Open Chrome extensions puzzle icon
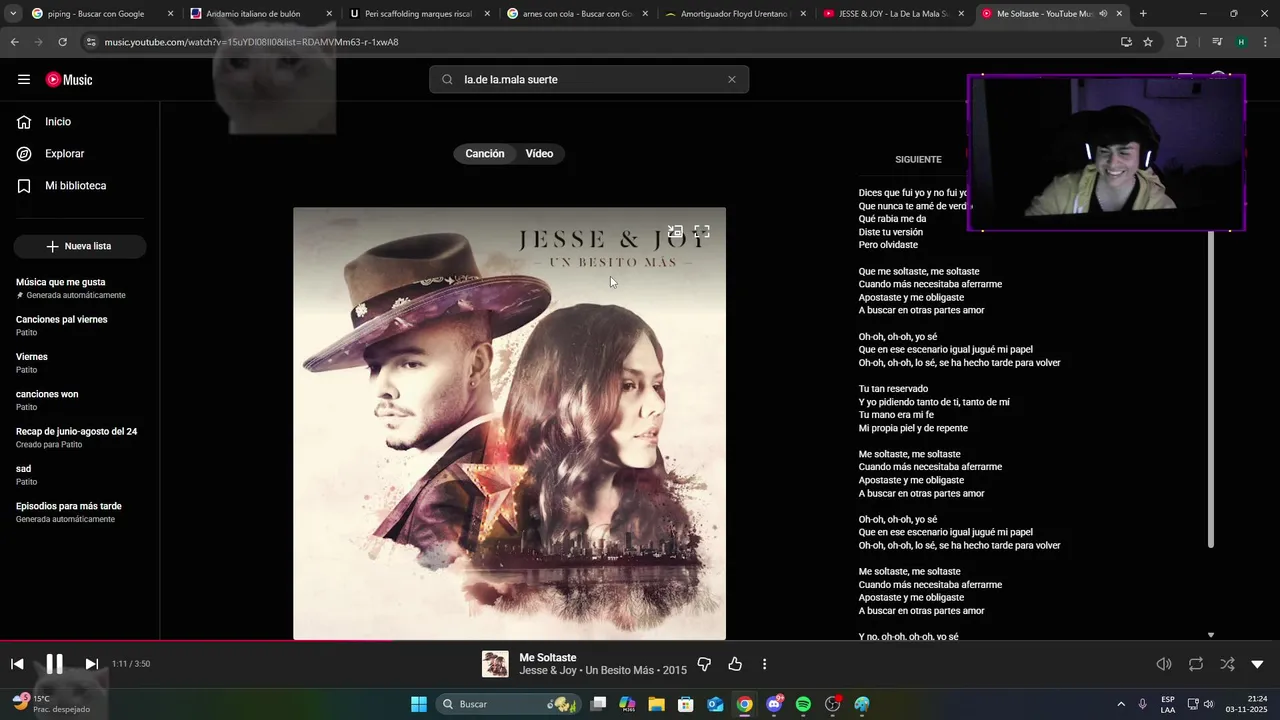This screenshot has width=1280, height=720. 1182,42
